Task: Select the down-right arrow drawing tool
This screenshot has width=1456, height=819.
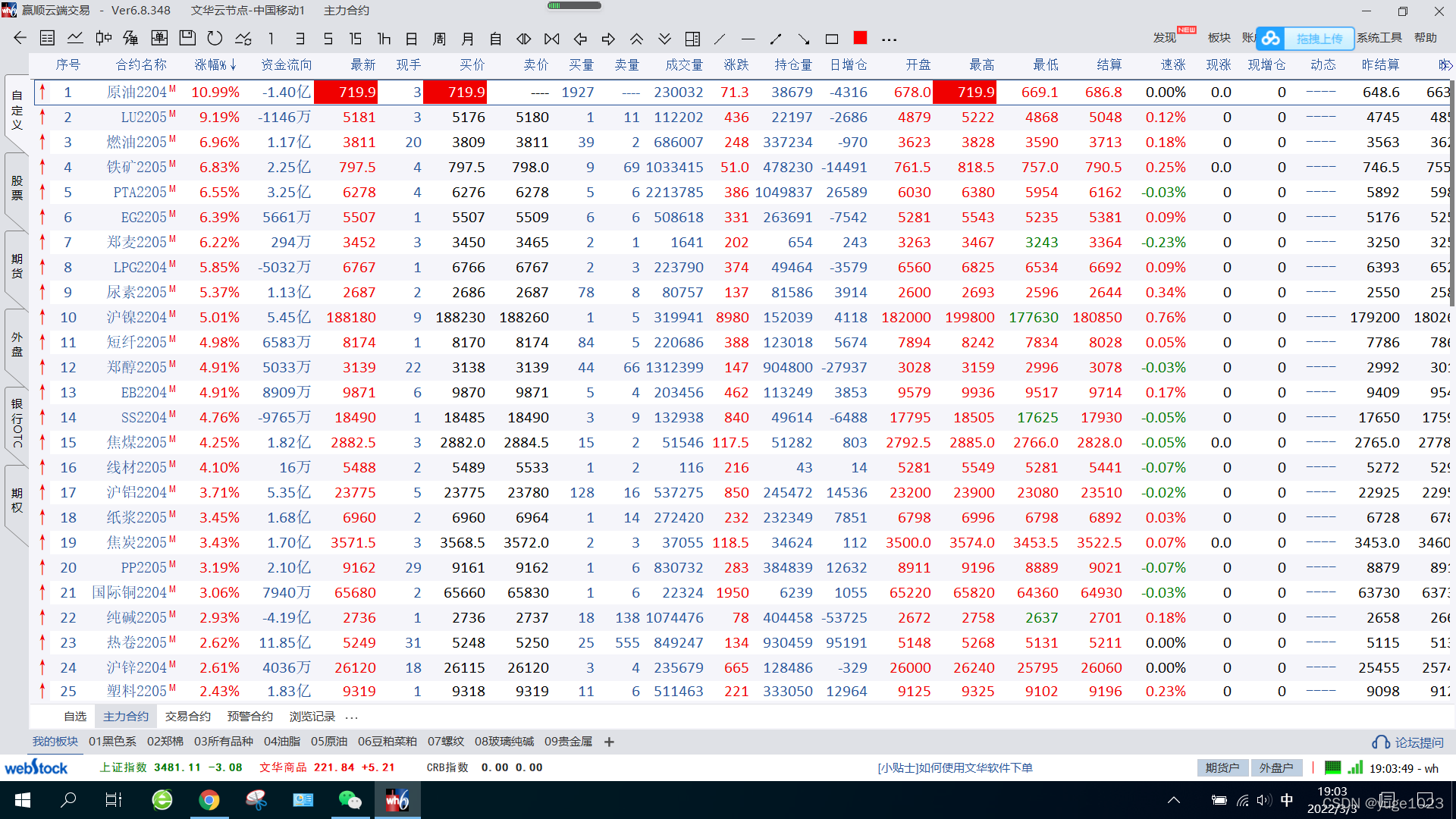Action: [804, 38]
